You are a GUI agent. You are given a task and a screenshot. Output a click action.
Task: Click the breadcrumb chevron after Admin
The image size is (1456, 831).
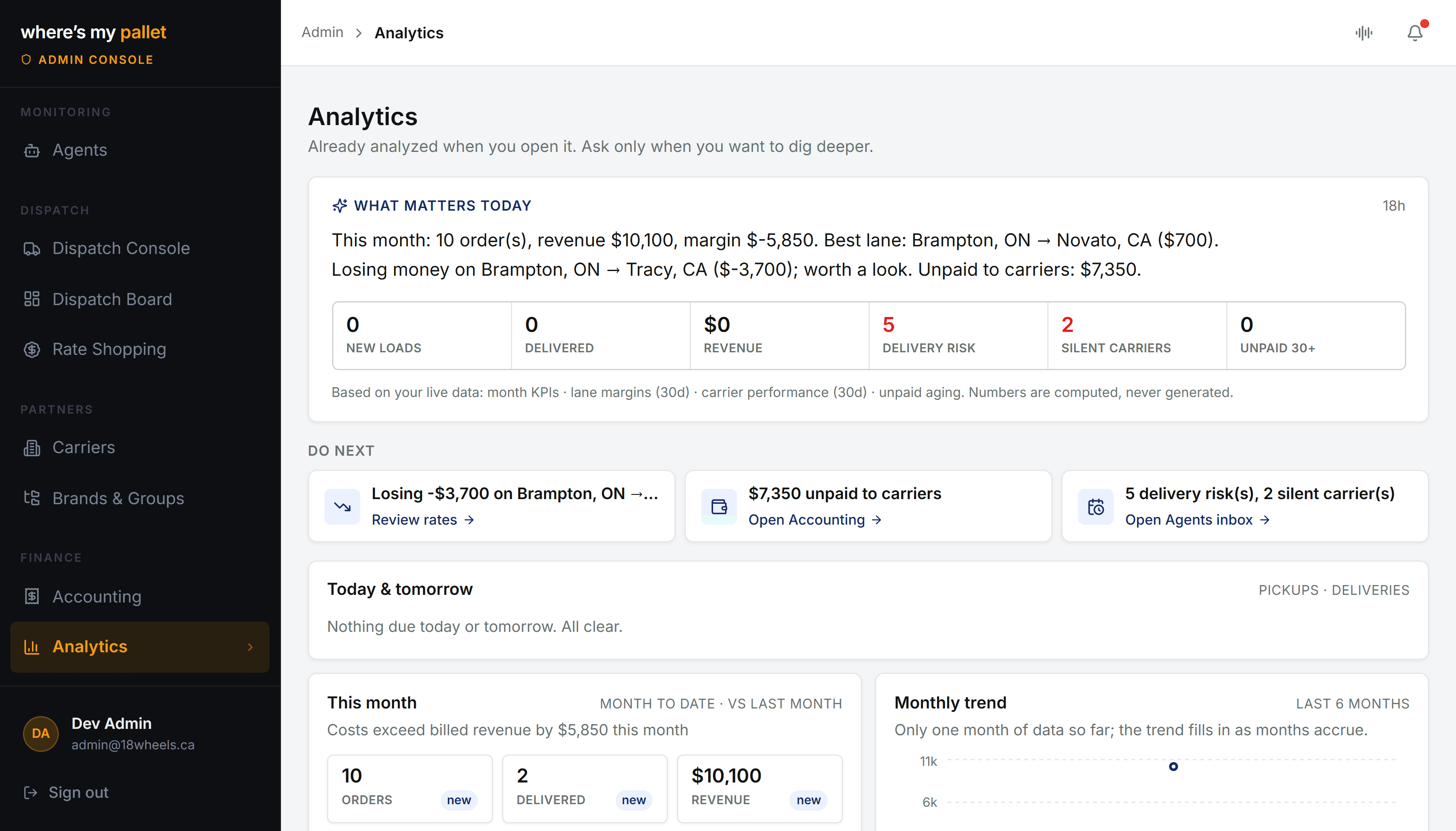(x=358, y=33)
